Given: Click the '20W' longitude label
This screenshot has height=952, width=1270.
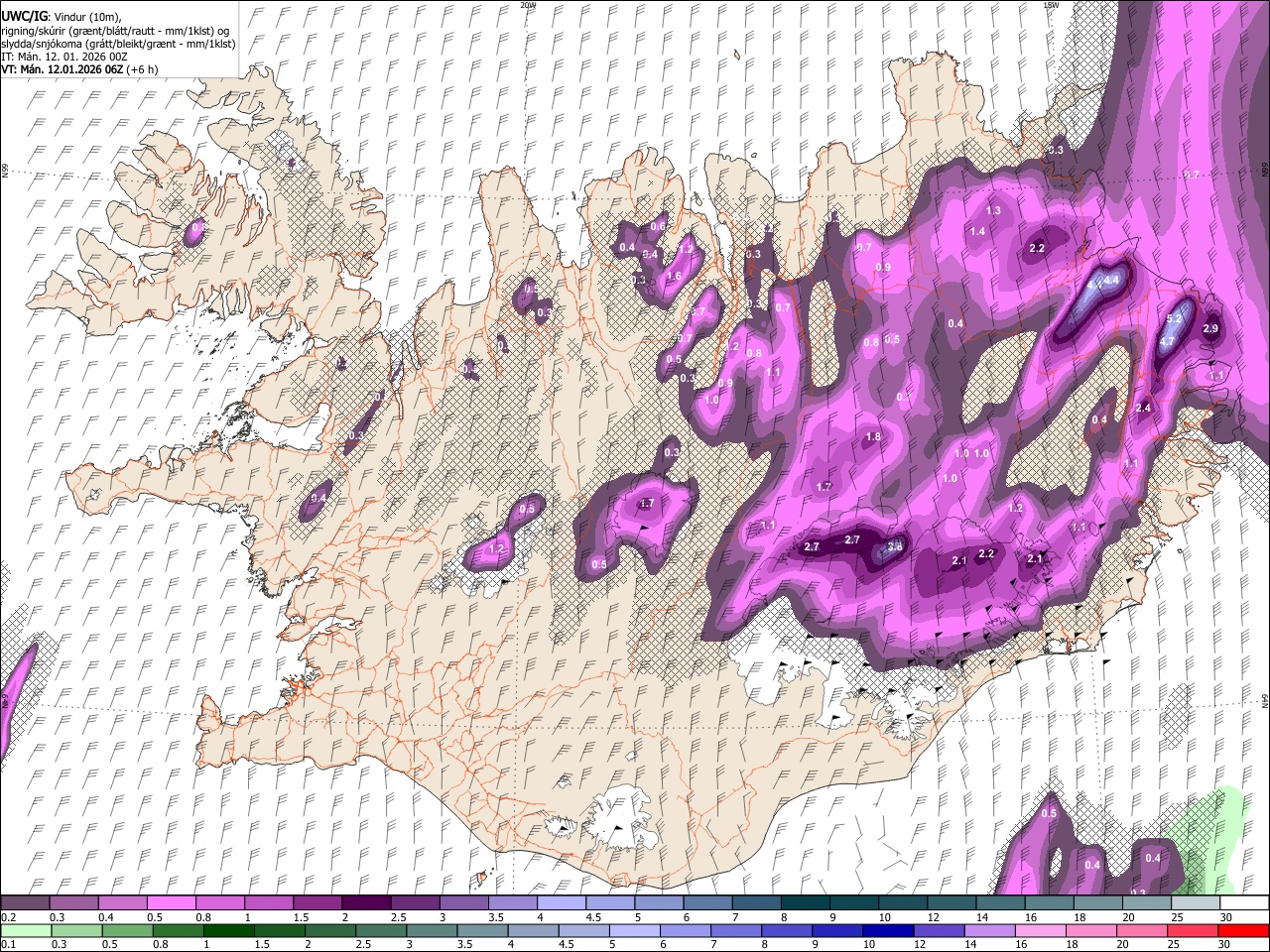Looking at the screenshot, I should tap(528, 5).
